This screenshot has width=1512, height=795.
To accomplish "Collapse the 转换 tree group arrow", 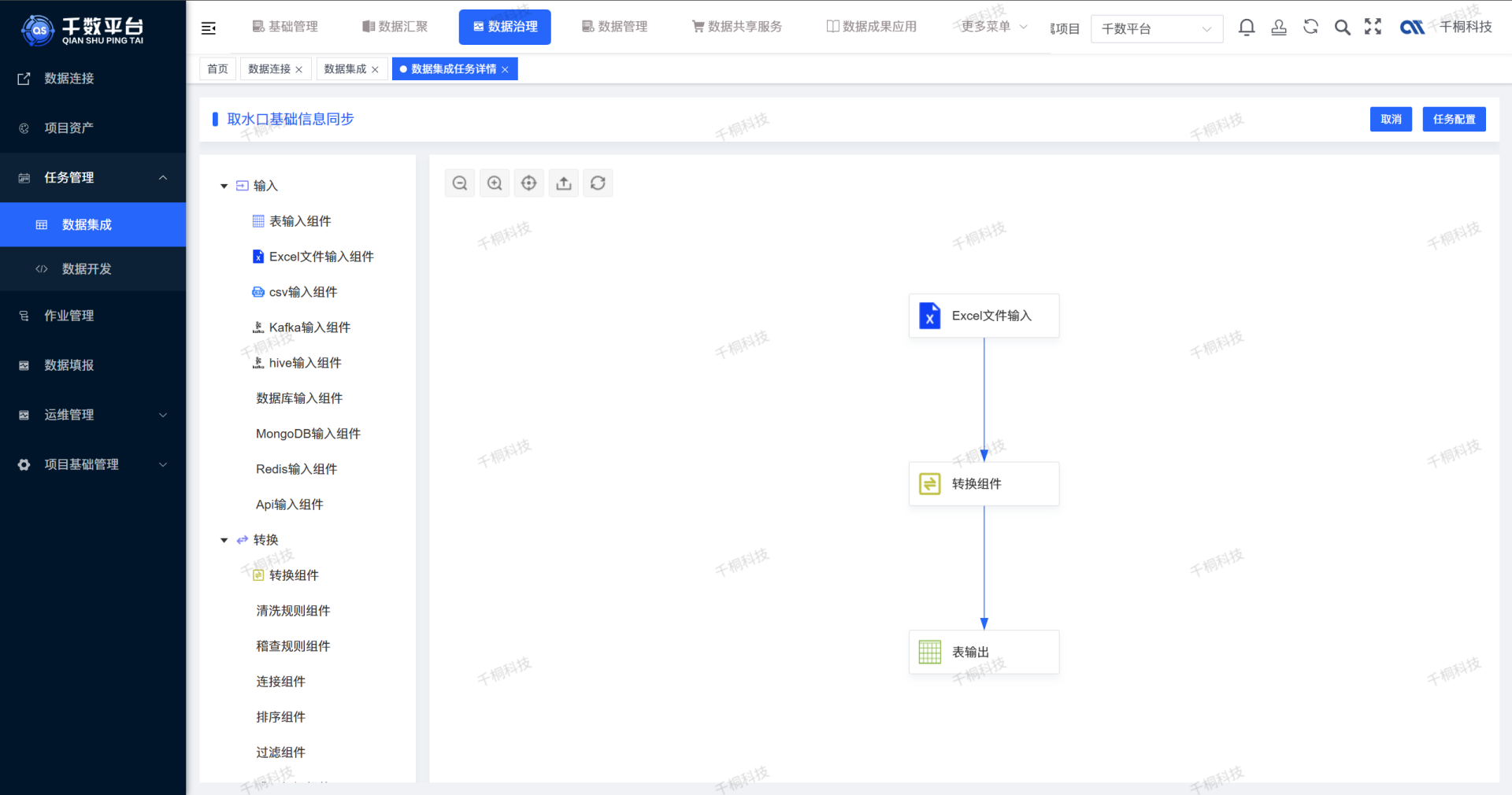I will pyautogui.click(x=224, y=541).
